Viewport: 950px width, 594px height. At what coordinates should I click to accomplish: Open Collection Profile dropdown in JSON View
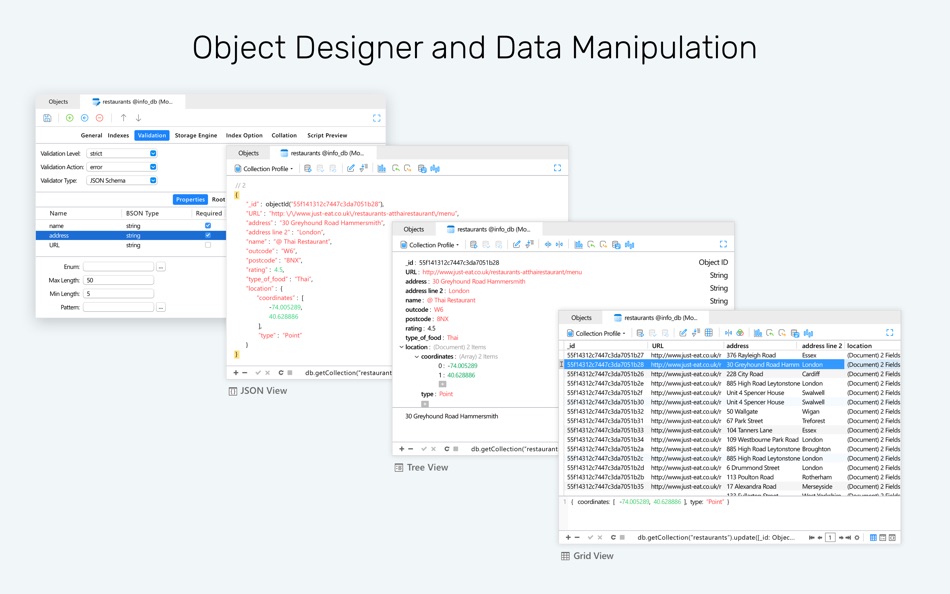point(264,169)
